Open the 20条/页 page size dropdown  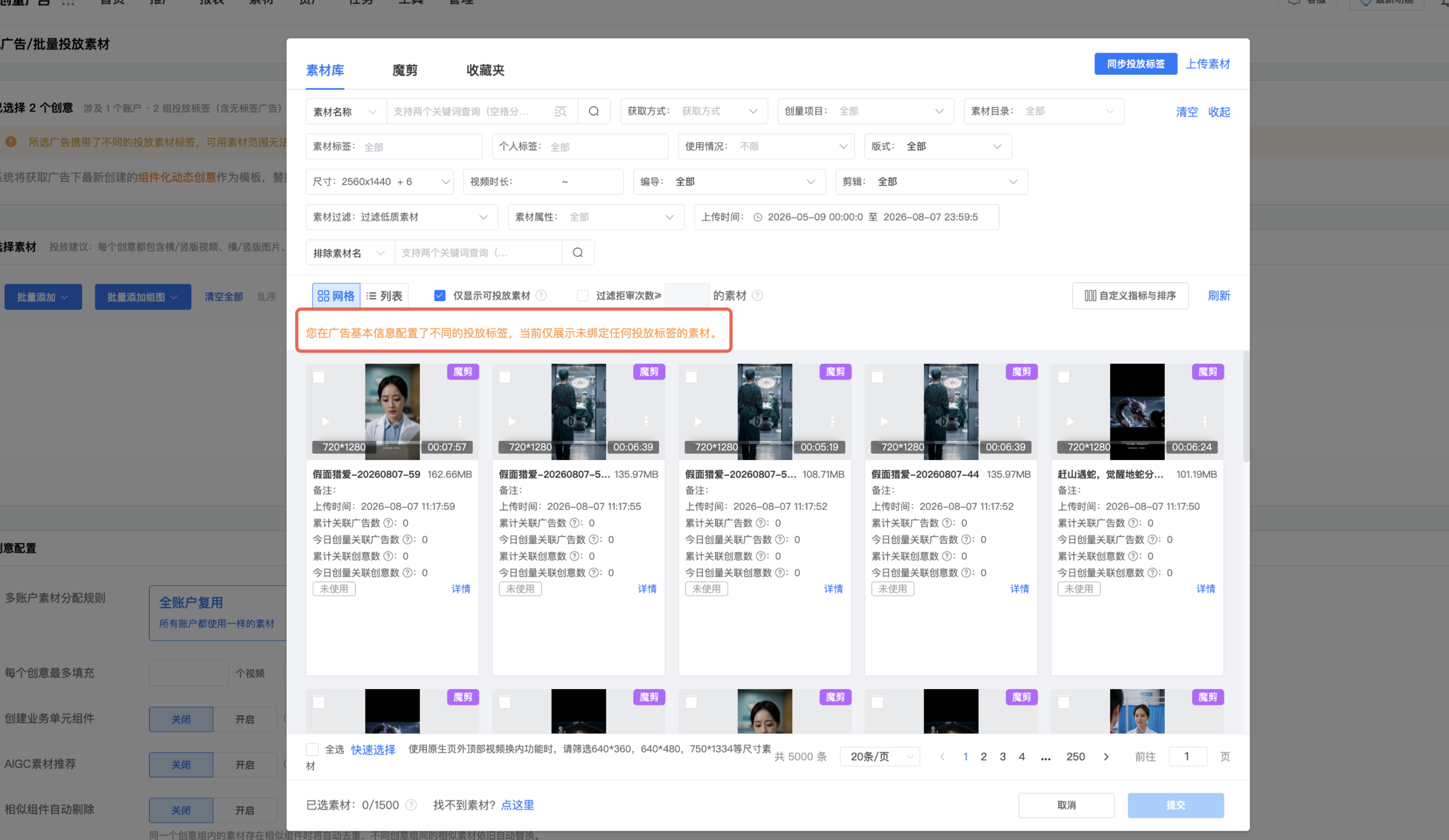point(879,756)
